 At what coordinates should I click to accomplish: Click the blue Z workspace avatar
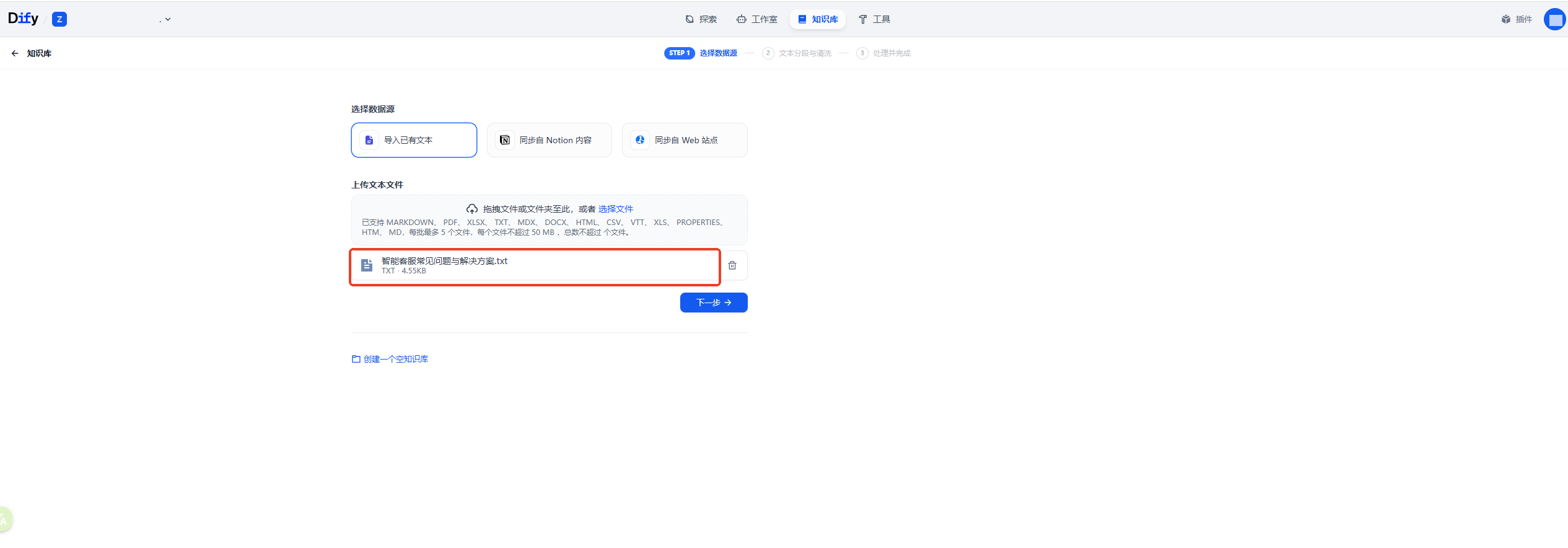point(59,19)
